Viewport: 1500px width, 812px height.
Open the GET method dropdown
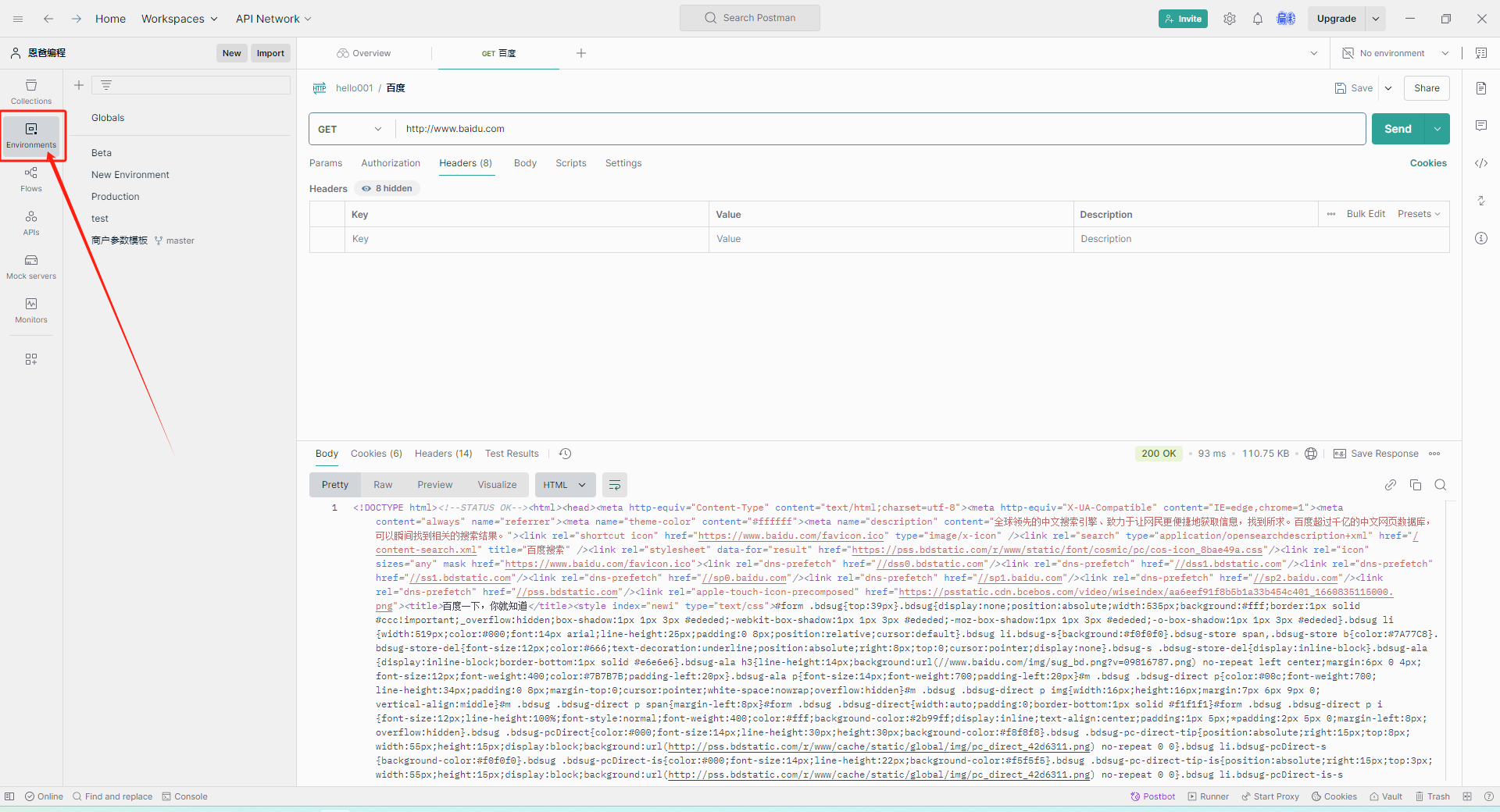point(351,129)
